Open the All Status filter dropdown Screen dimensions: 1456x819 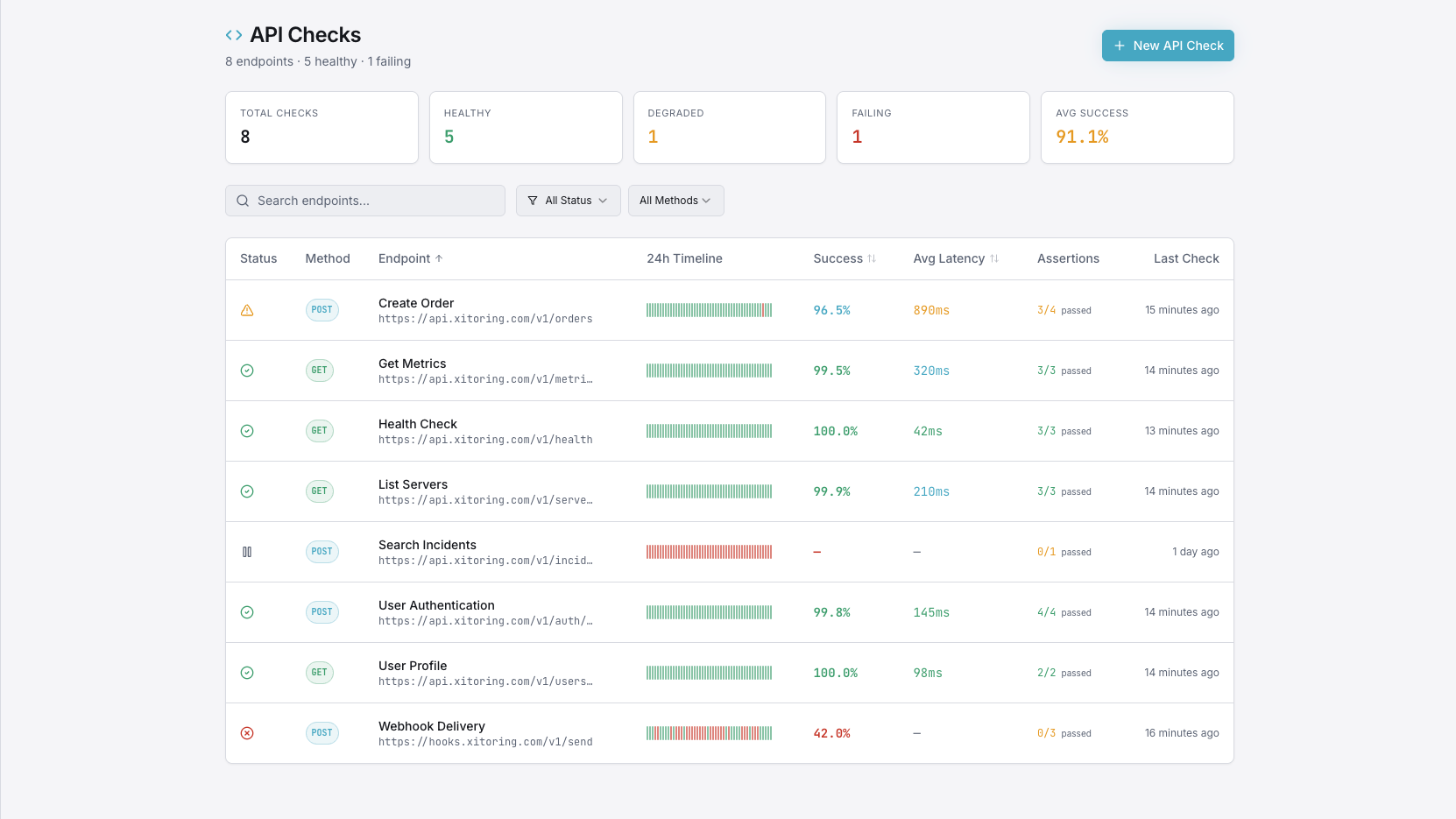[x=568, y=201]
